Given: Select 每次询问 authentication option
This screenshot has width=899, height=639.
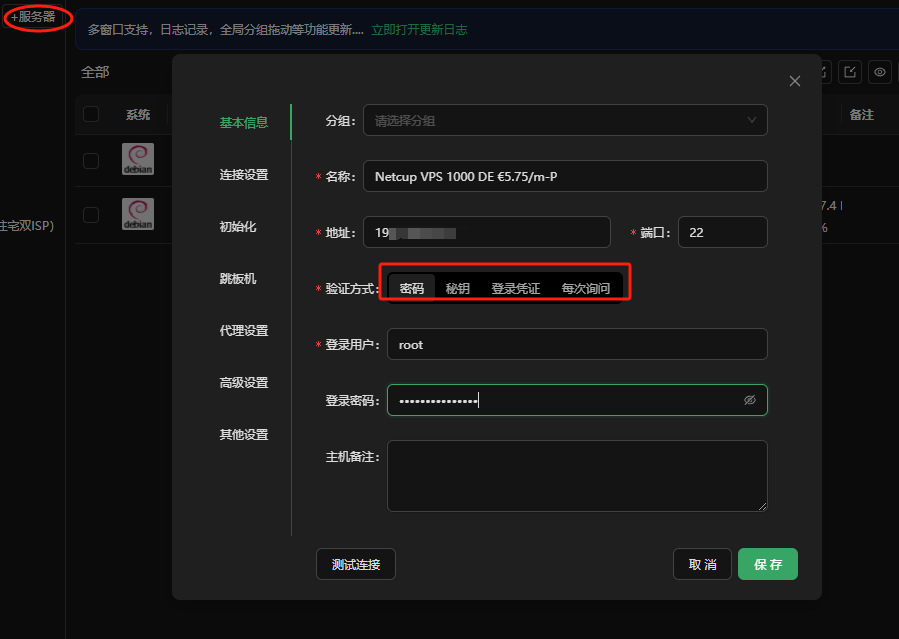Looking at the screenshot, I should [x=585, y=288].
